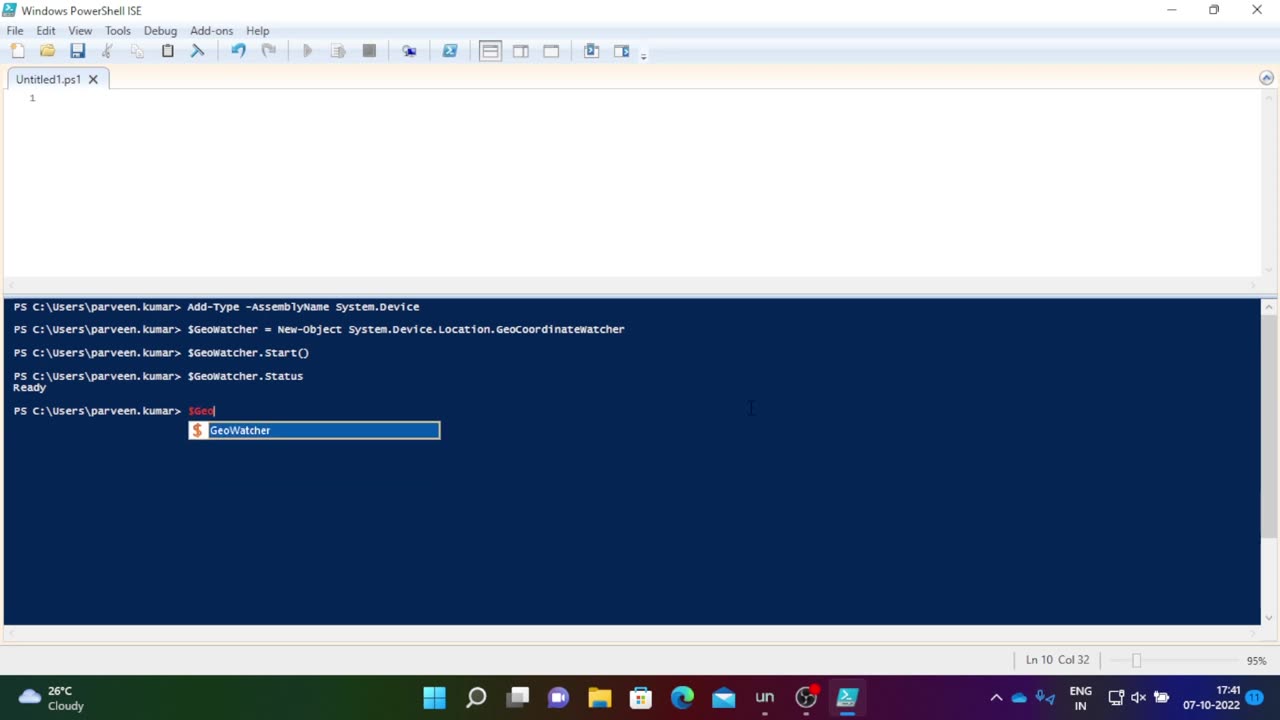Click the Run Selection icon
Screen dimensions: 1280x720
pyautogui.click(x=338, y=51)
